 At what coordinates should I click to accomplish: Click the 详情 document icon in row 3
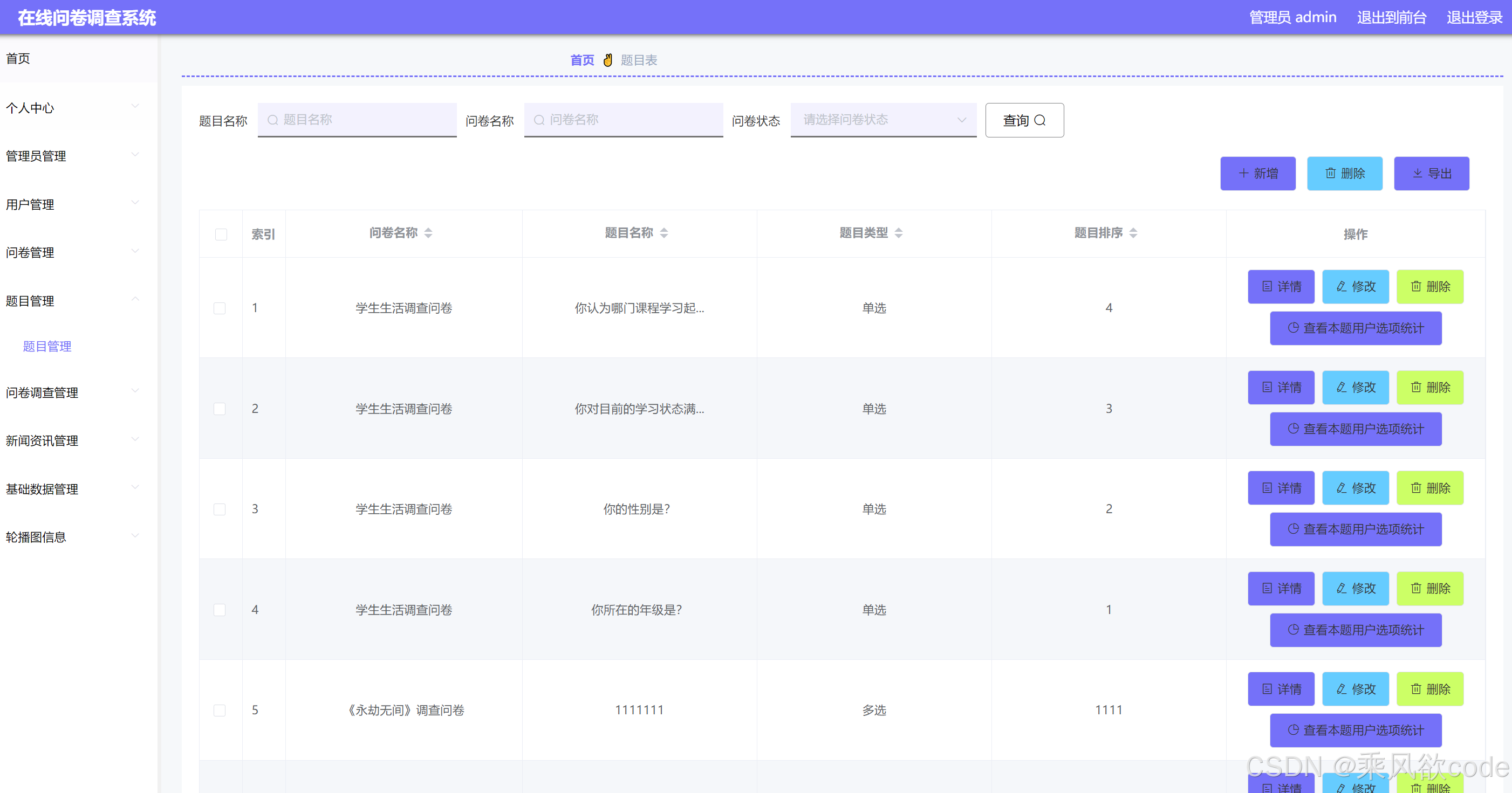pyautogui.click(x=1267, y=487)
